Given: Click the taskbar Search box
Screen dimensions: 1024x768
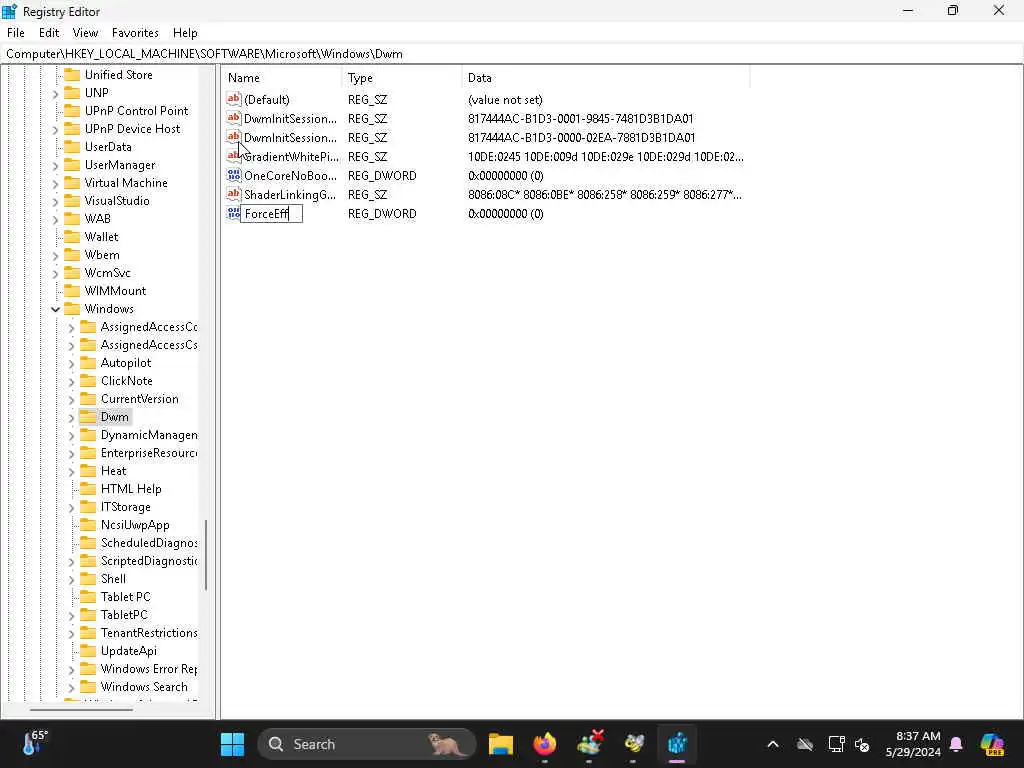Looking at the screenshot, I should [x=367, y=744].
